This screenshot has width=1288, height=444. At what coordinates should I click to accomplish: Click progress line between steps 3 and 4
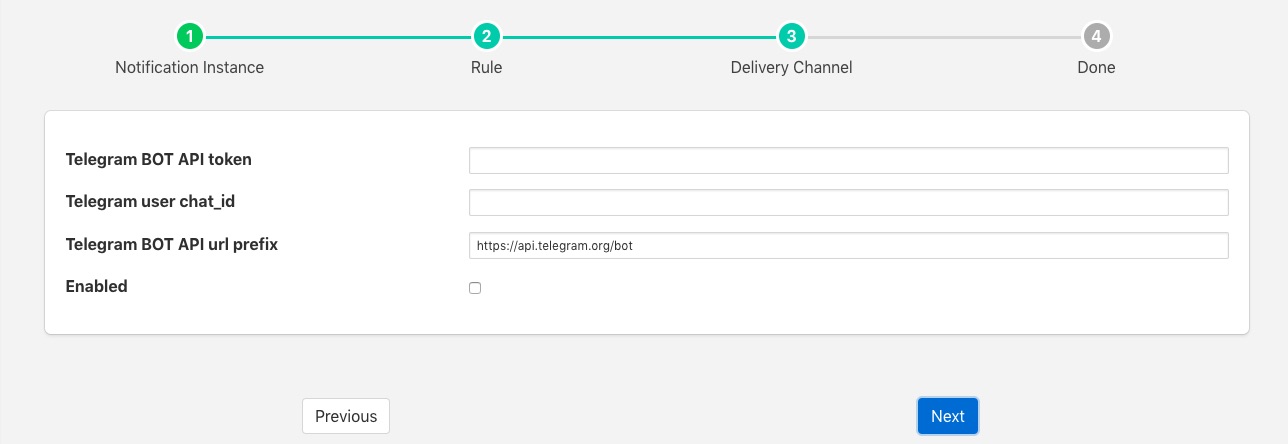pos(943,37)
